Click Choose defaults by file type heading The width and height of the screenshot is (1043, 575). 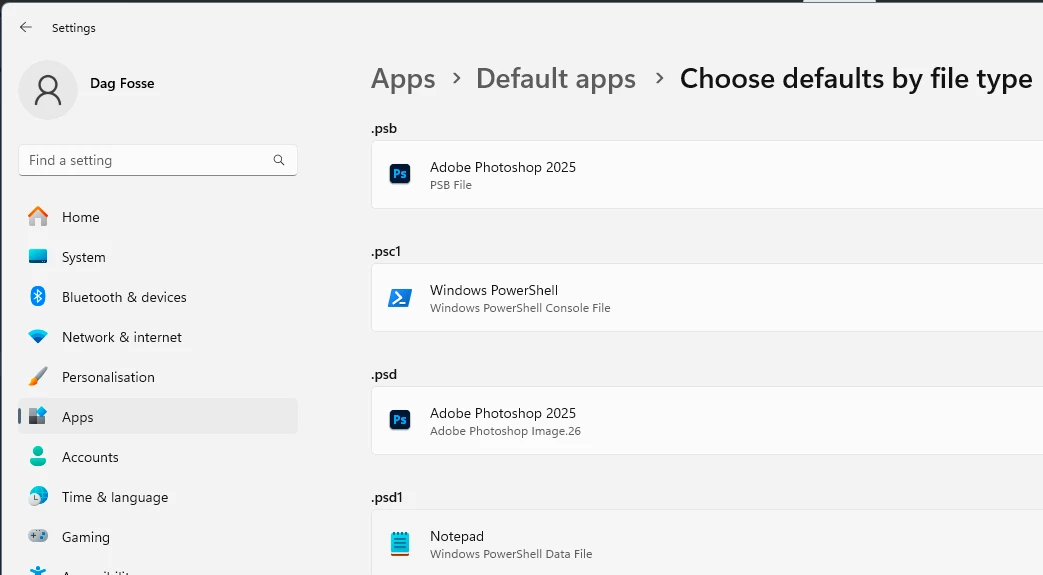point(856,79)
